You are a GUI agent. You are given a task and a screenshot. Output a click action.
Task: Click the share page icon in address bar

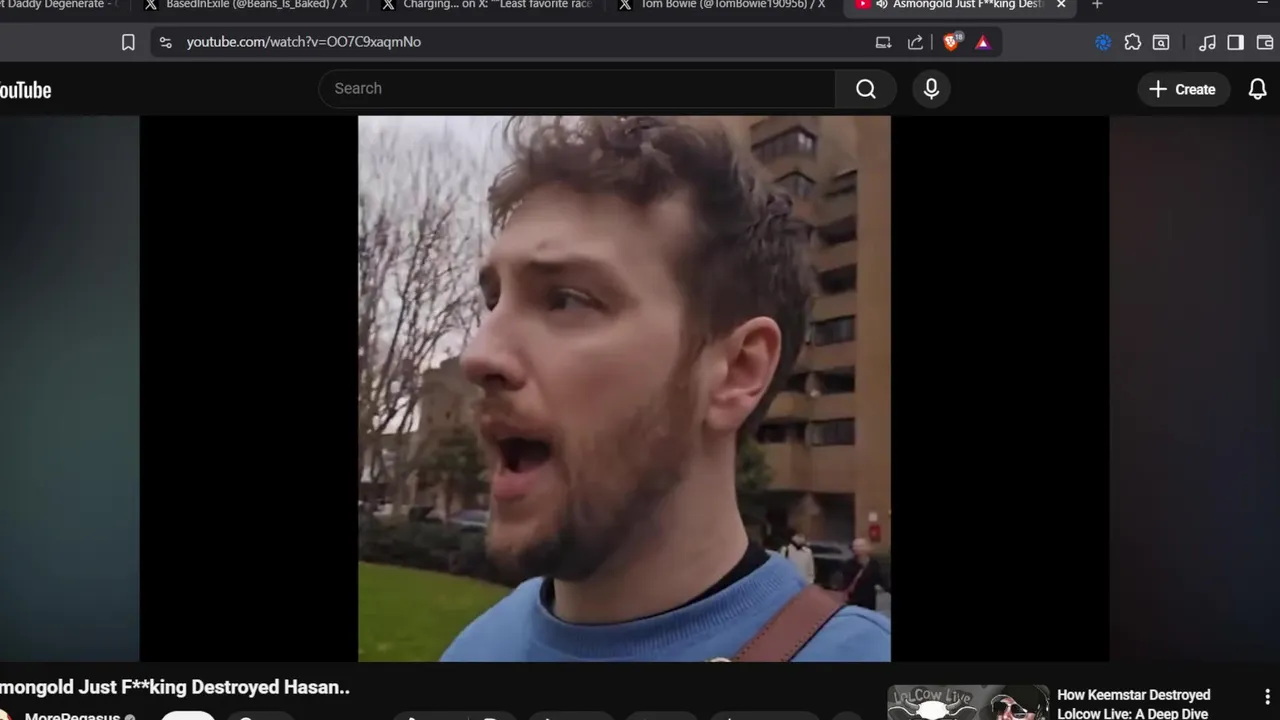915,42
